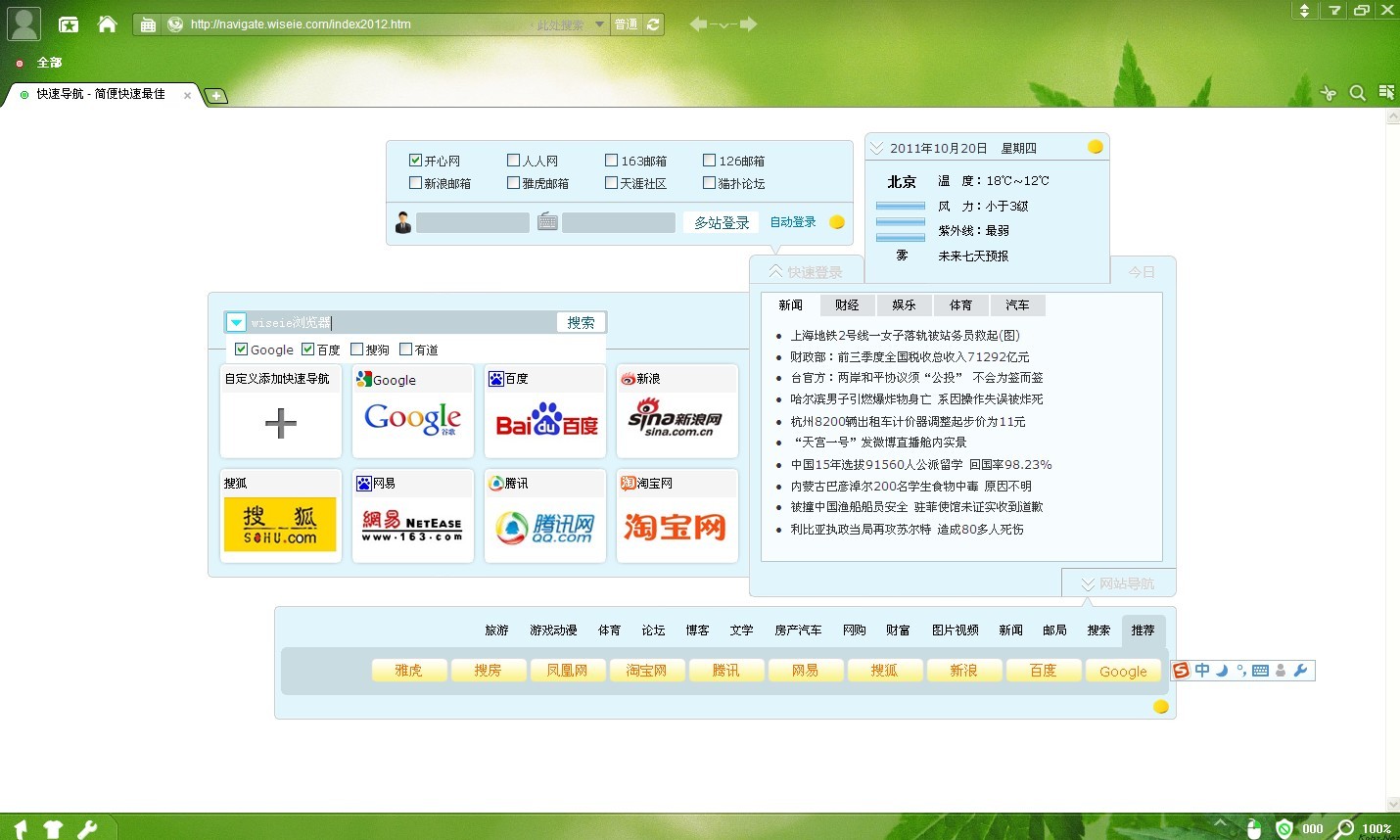
Task: Open the 未来七天预报 forecast link
Action: click(x=972, y=256)
